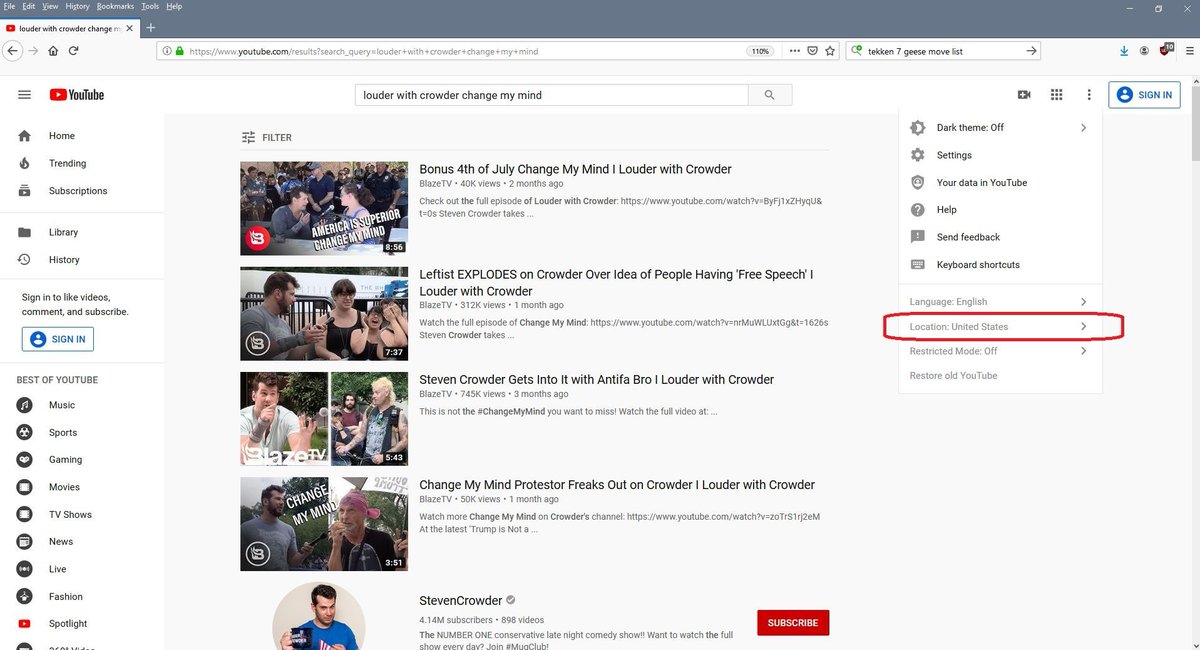Select the louder with crowder browser tab
1200x650 pixels.
pyautogui.click(x=69, y=28)
